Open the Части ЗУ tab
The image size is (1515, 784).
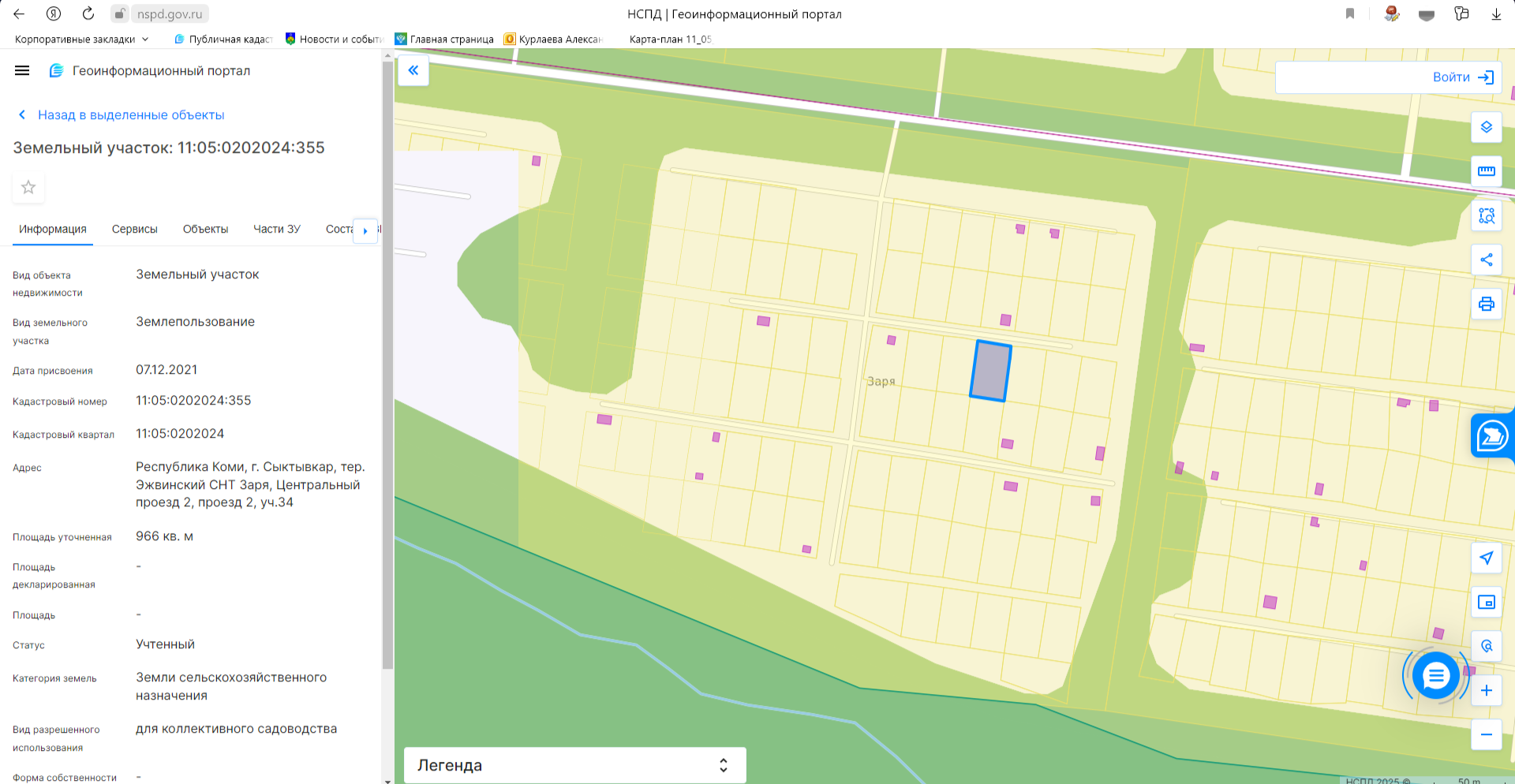pyautogui.click(x=277, y=229)
